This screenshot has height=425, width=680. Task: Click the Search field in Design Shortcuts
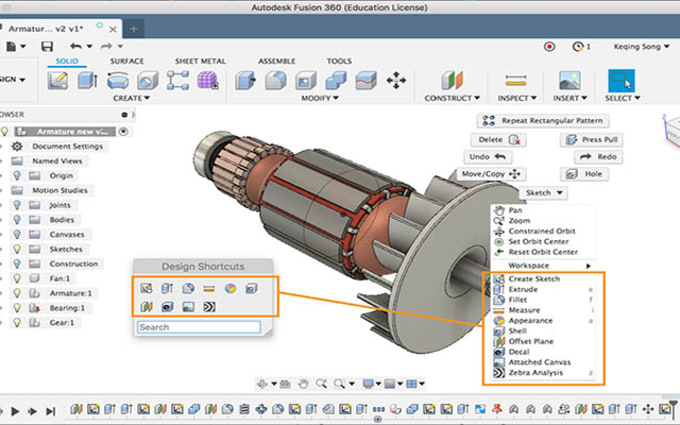pyautogui.click(x=199, y=327)
